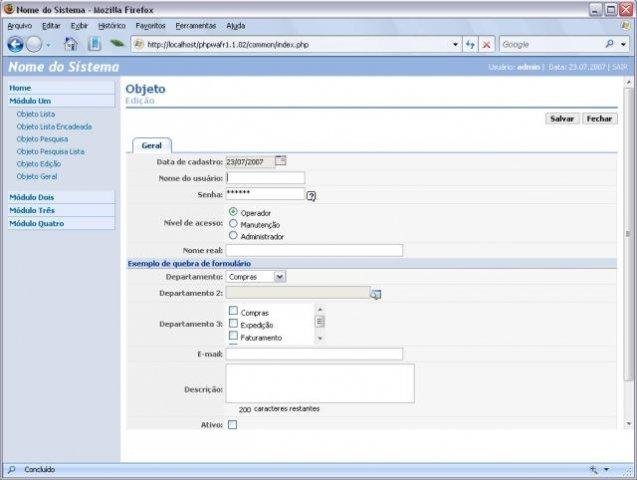Open the Objeto Pesquisa Lista link
637x480 pixels.
tap(50, 151)
